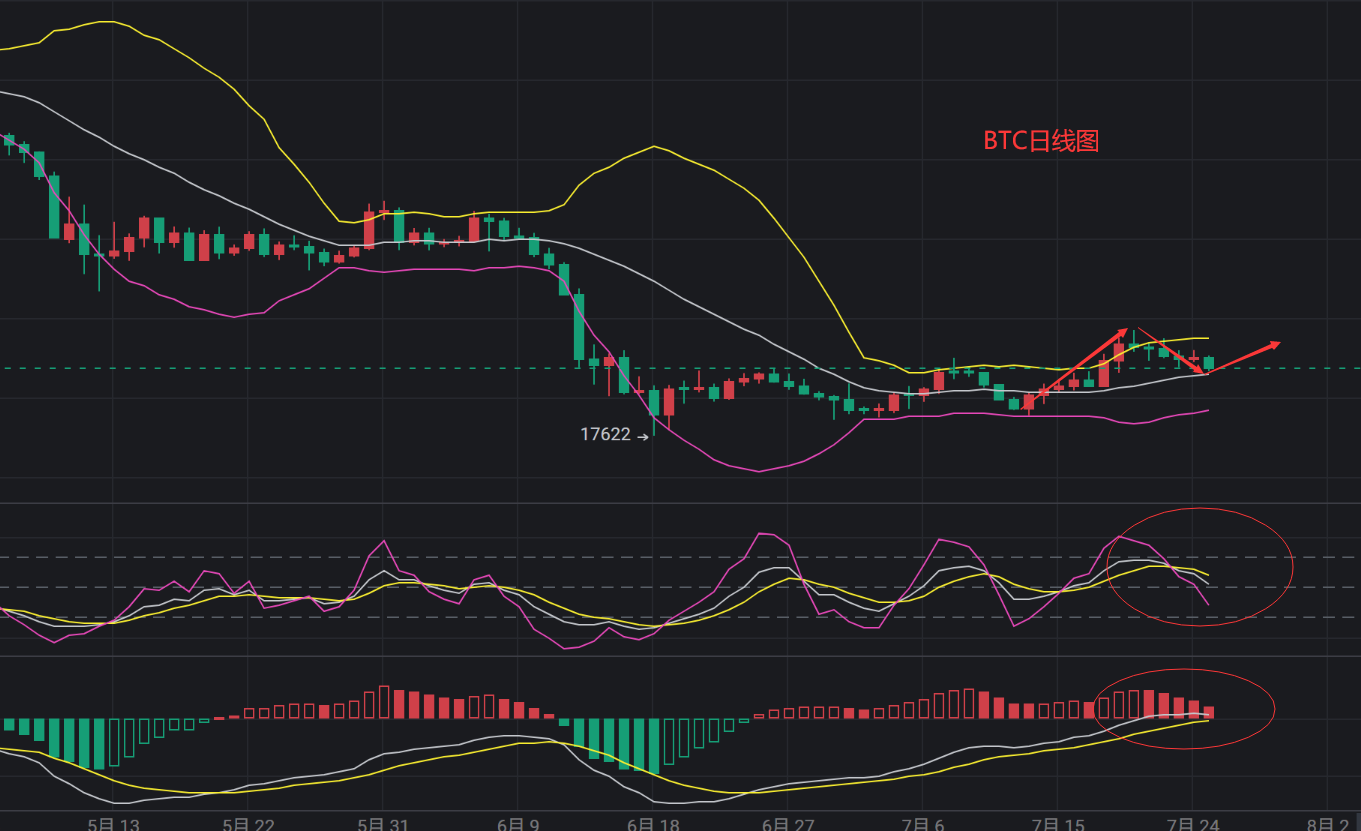
Task: Click the magenta oscillator line's end inside the red ellipse
Action: click(x=1209, y=604)
